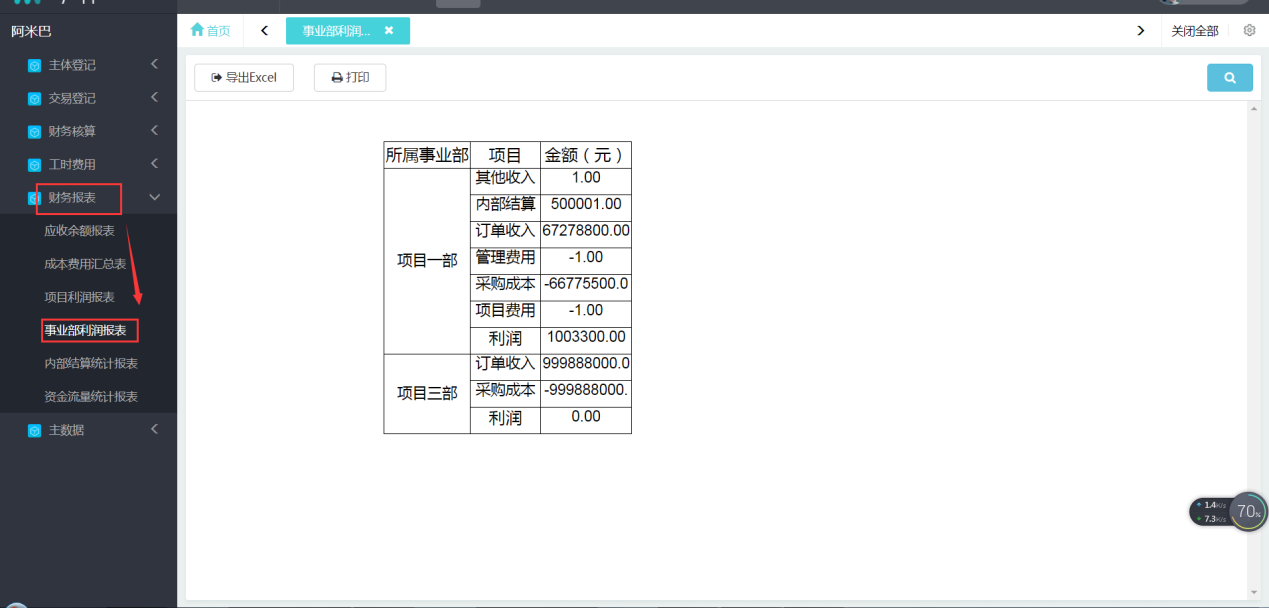Click the 项目一部 cell in the table
1269x608 pixels.
[427, 260]
